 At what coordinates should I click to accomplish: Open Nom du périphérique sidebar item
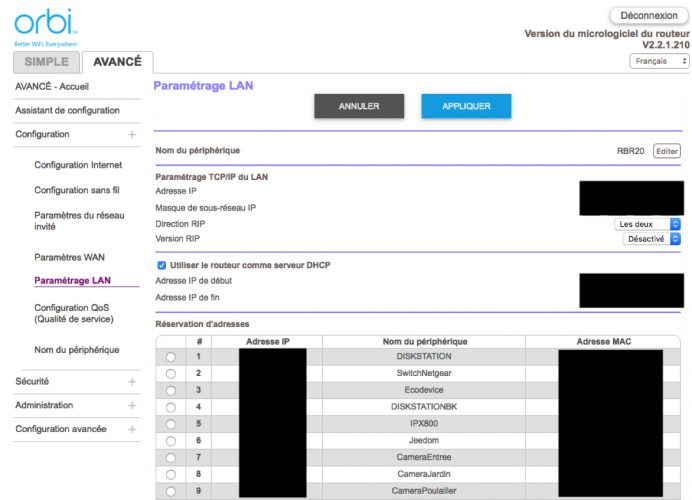coord(77,350)
